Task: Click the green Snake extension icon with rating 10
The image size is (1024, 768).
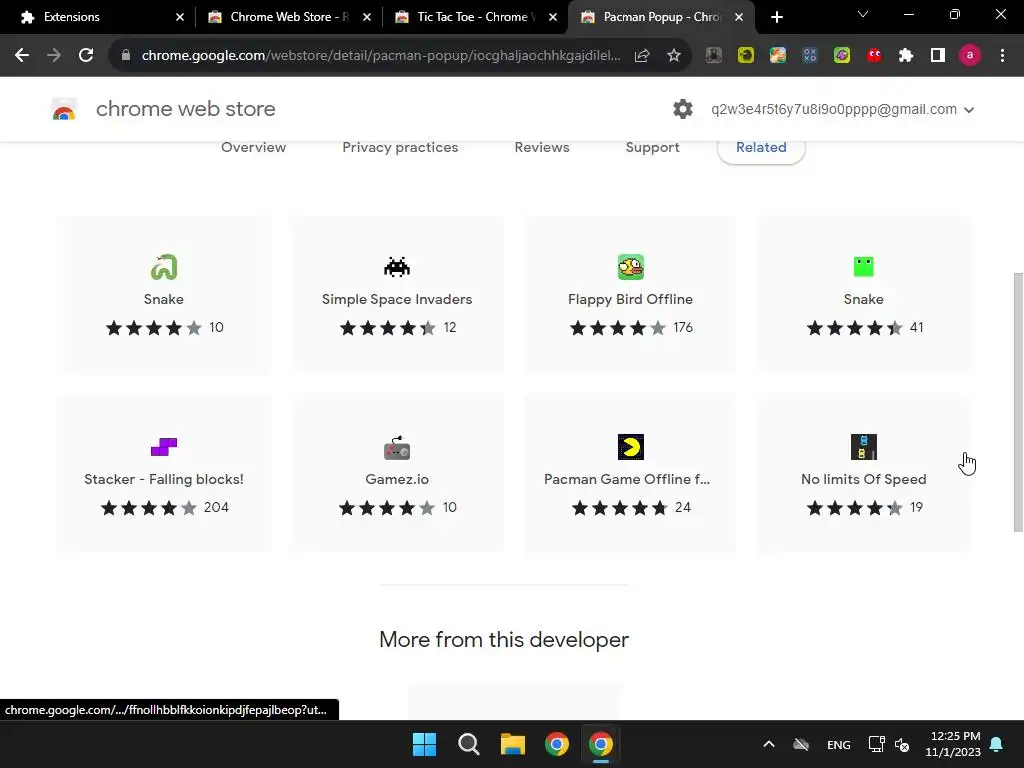Action: (x=164, y=267)
